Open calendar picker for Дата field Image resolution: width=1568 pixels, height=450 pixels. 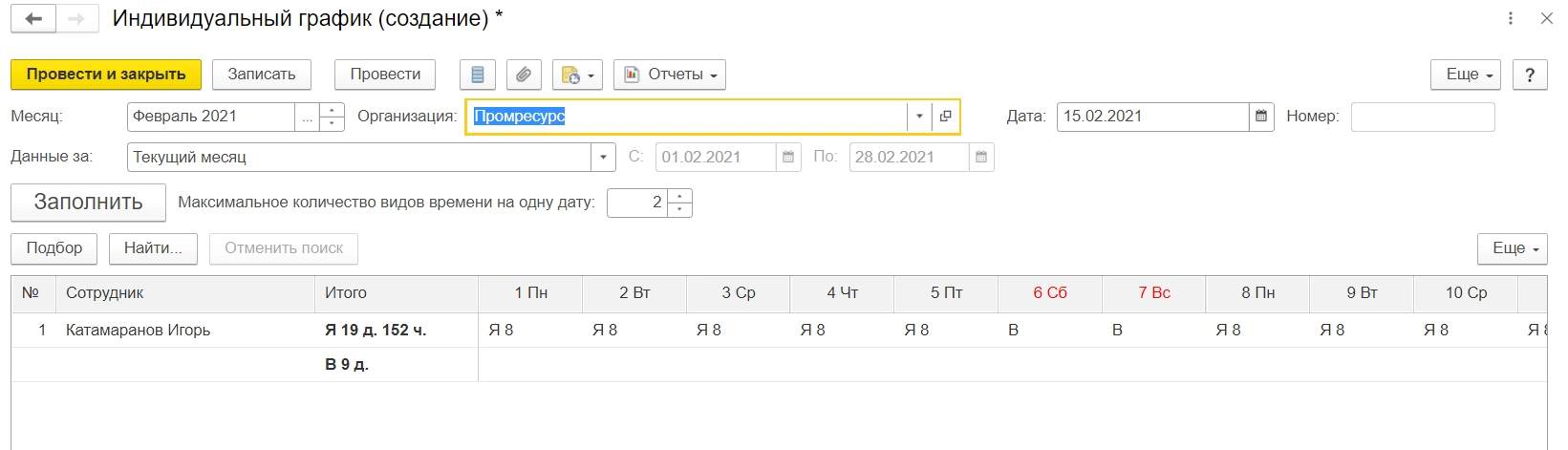1261,117
